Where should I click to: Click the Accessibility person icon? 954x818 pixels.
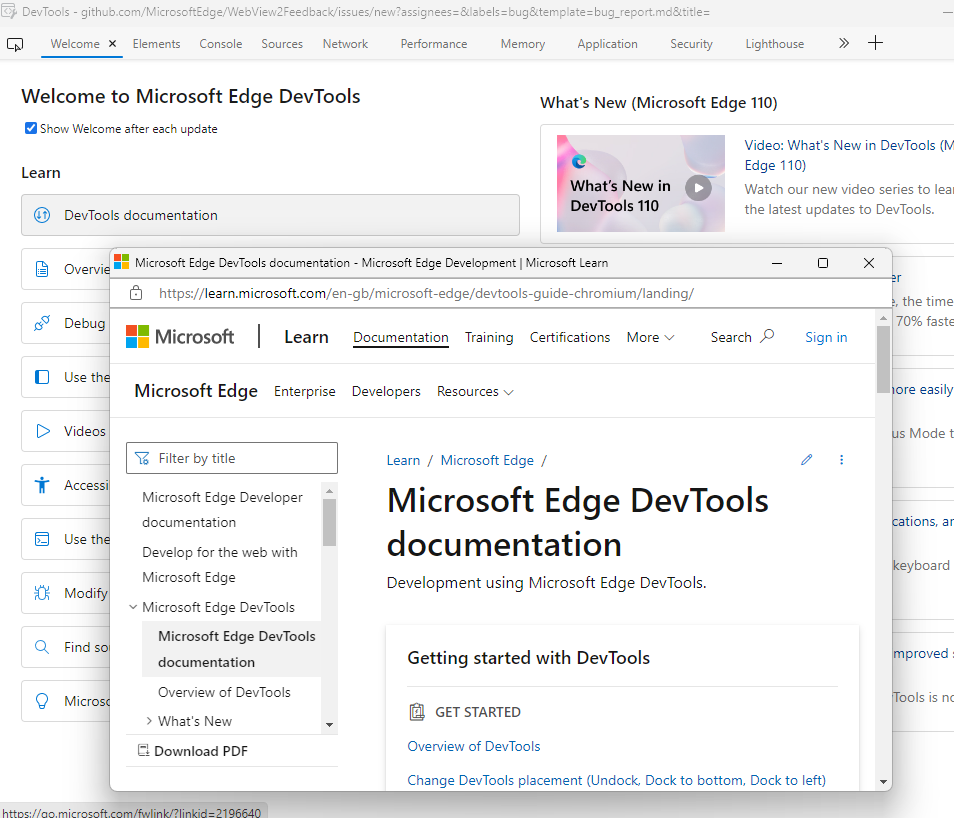(x=42, y=485)
